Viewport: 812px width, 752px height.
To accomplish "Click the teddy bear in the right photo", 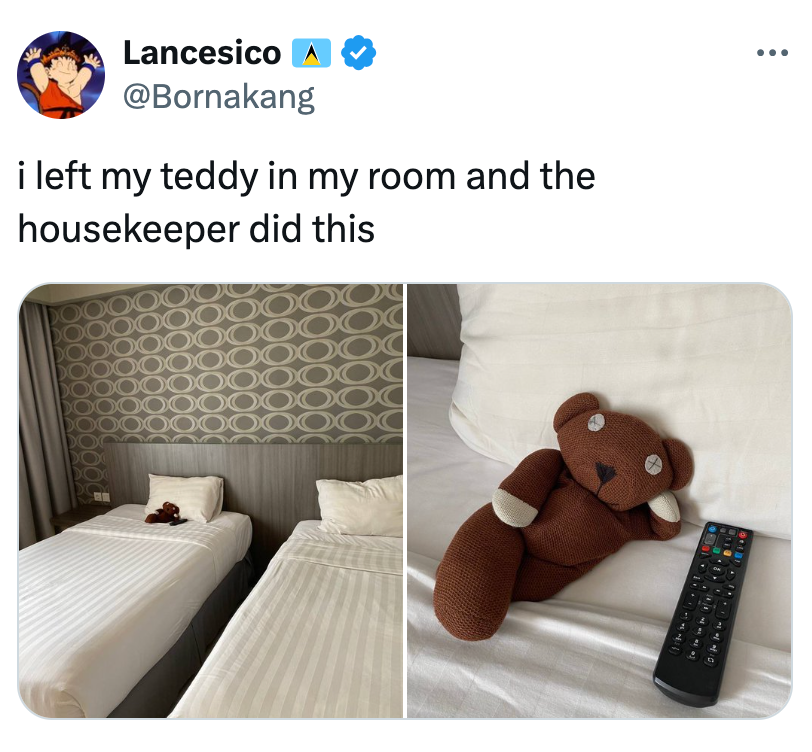I will [563, 516].
